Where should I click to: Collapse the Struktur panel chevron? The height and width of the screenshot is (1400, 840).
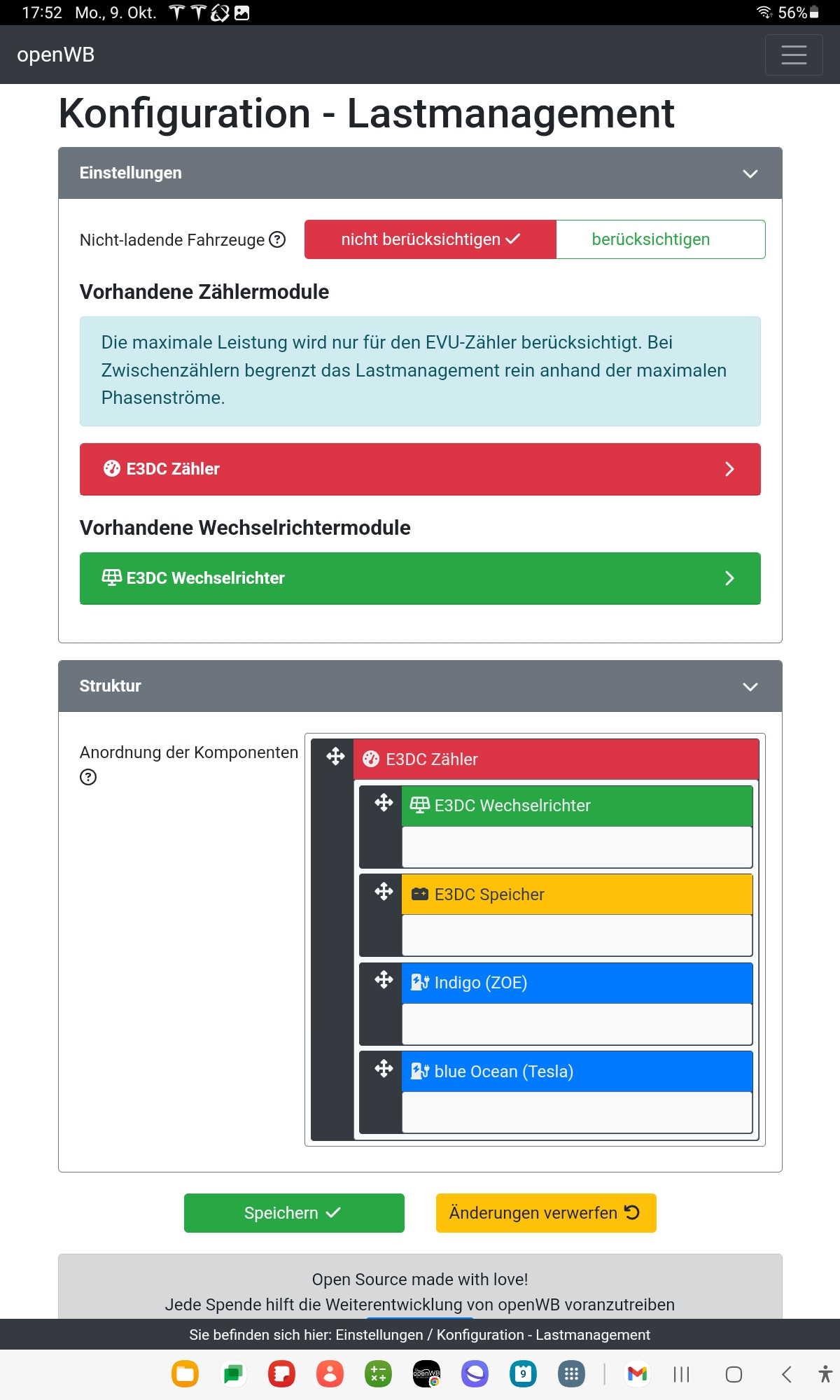coord(750,687)
